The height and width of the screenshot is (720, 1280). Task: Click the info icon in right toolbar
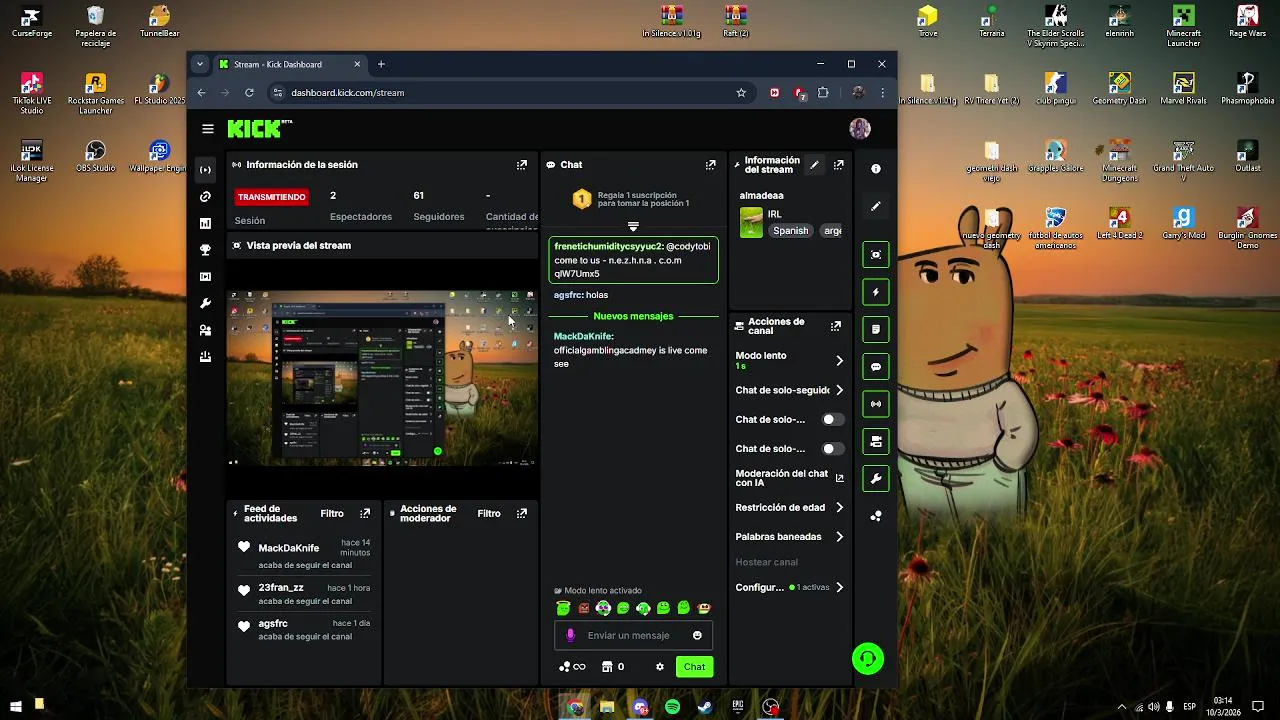tap(876, 169)
